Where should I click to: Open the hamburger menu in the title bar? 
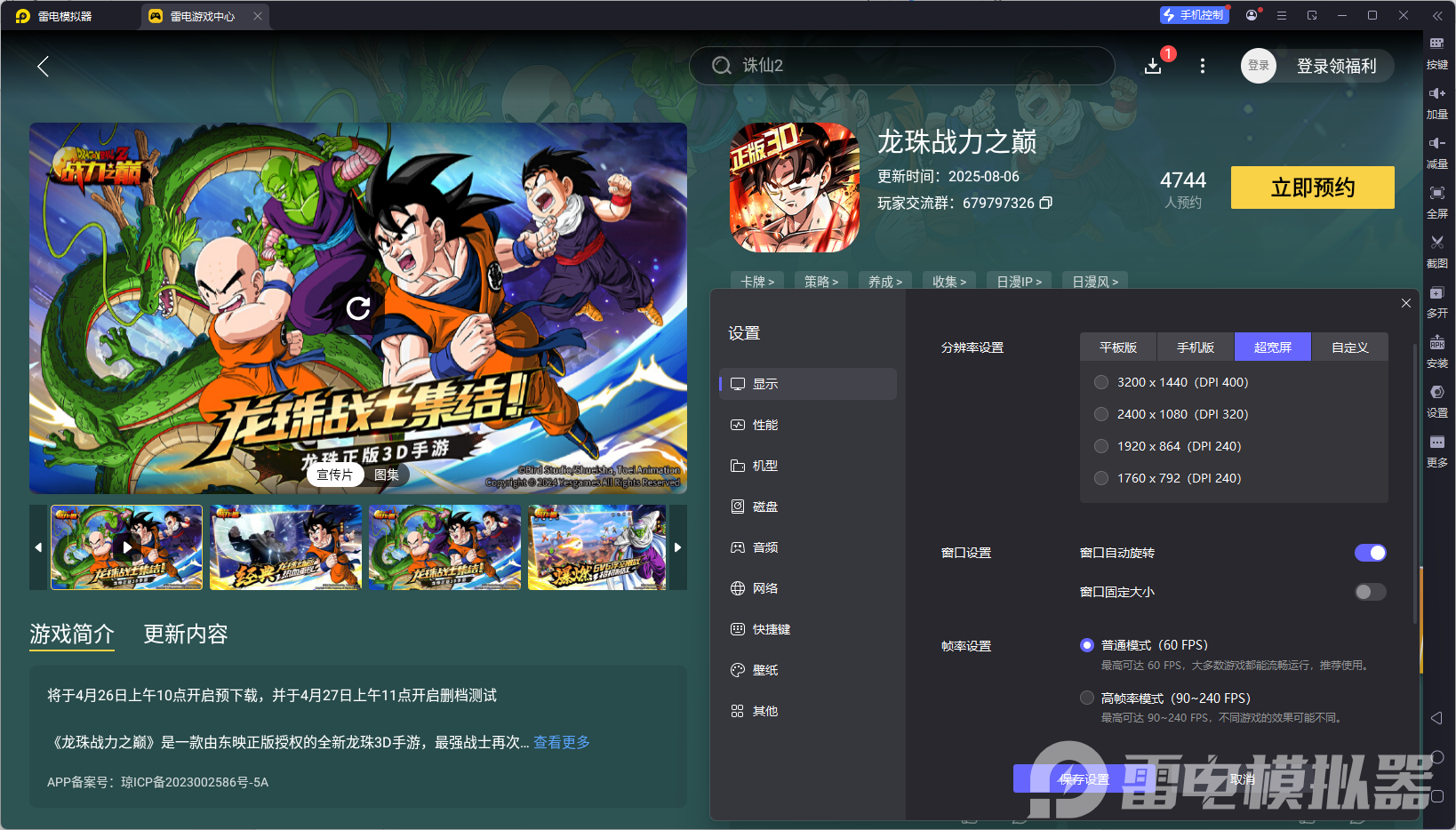(1282, 15)
